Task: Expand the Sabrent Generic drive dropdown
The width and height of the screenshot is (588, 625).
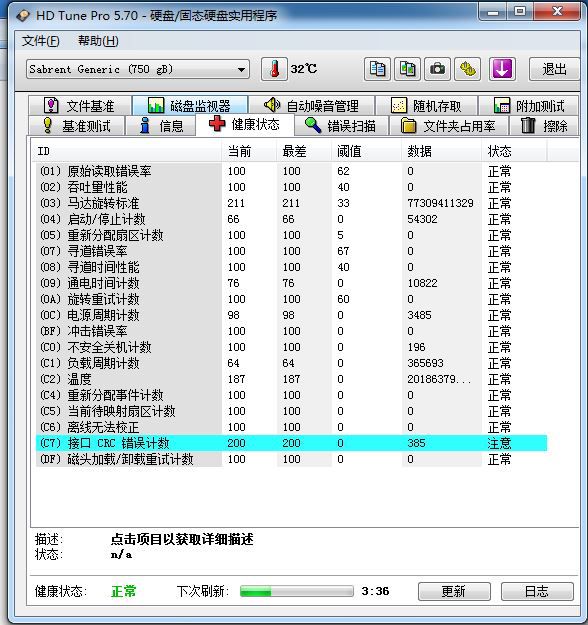Action: point(138,69)
